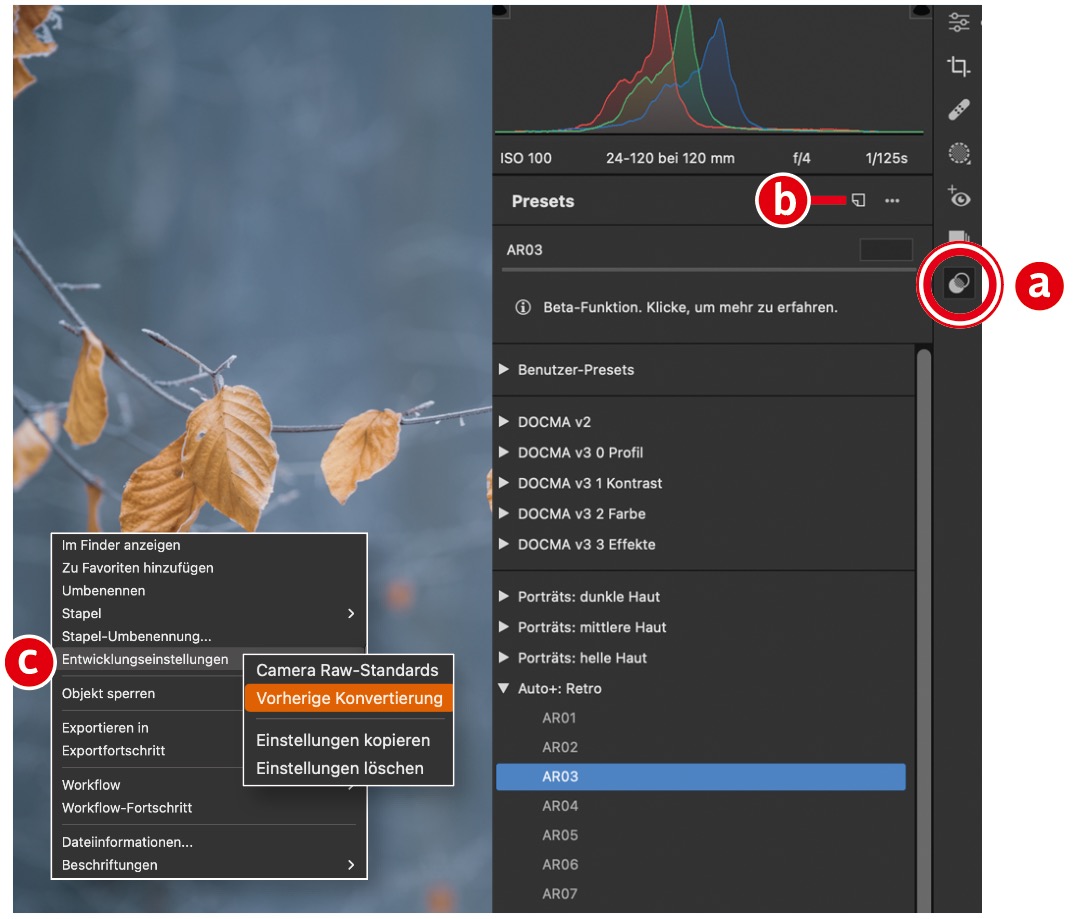Image resolution: width=1076 pixels, height=919 pixels.
Task: Click Camera Raw-Standards in the submenu
Action: tap(347, 670)
